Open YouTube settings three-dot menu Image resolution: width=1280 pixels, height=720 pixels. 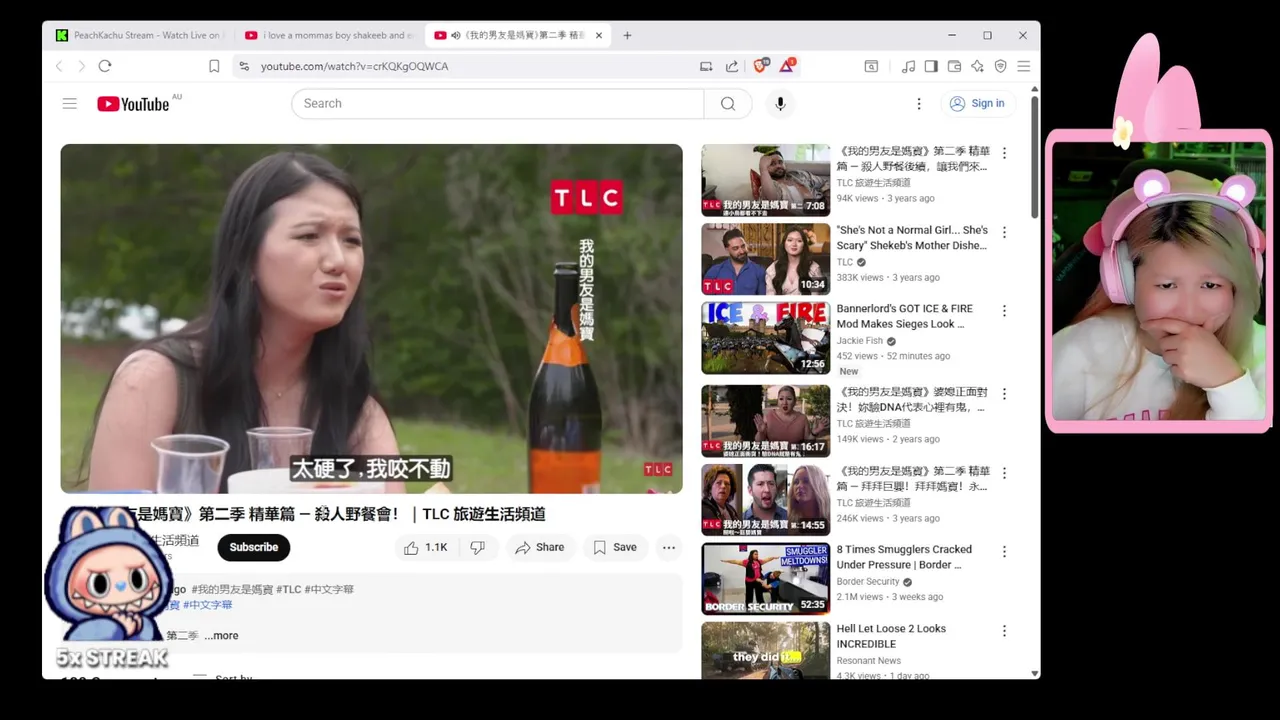[x=919, y=104]
